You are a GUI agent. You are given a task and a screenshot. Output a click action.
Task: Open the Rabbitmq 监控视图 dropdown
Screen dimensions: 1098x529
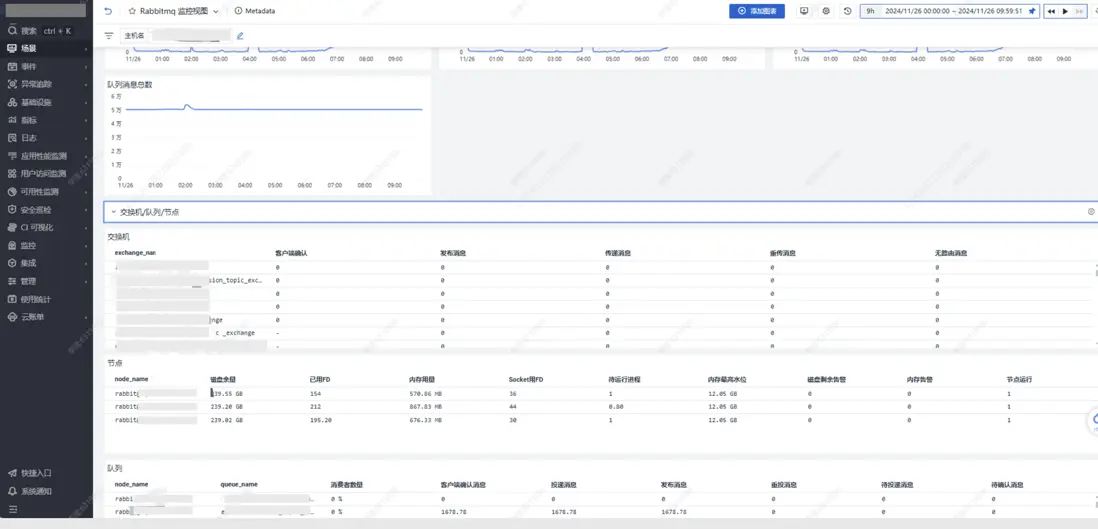click(x=216, y=12)
